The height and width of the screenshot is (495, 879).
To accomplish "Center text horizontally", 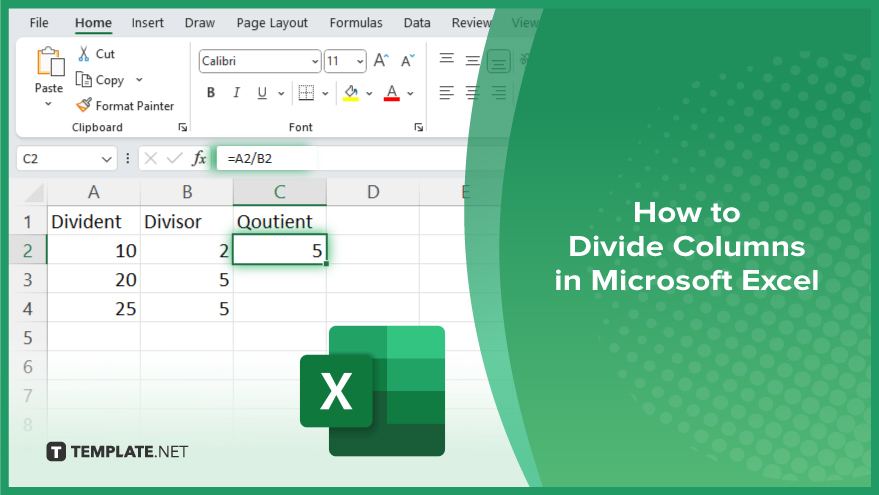I will pyautogui.click(x=473, y=92).
